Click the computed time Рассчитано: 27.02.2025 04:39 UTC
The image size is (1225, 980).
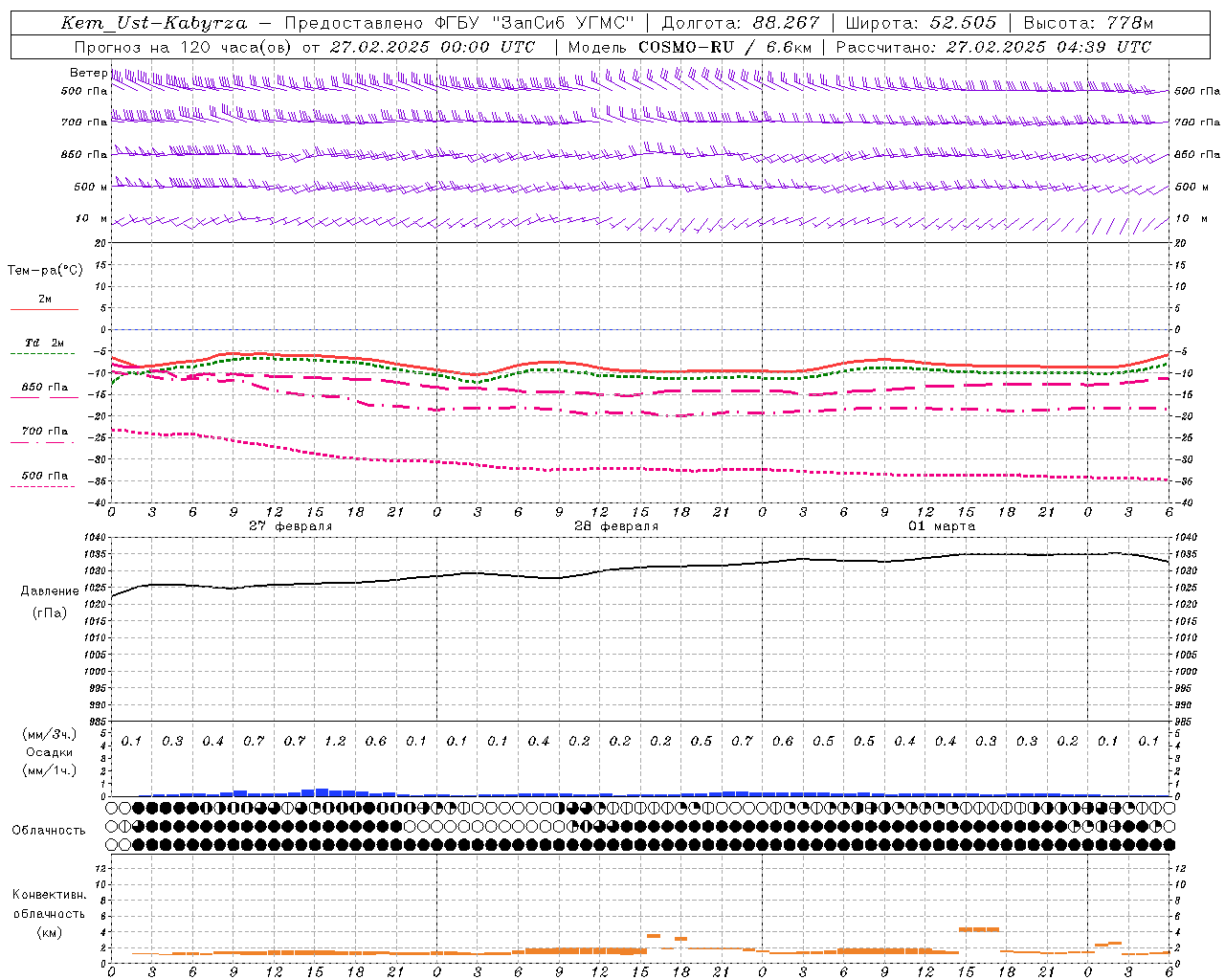point(993,47)
